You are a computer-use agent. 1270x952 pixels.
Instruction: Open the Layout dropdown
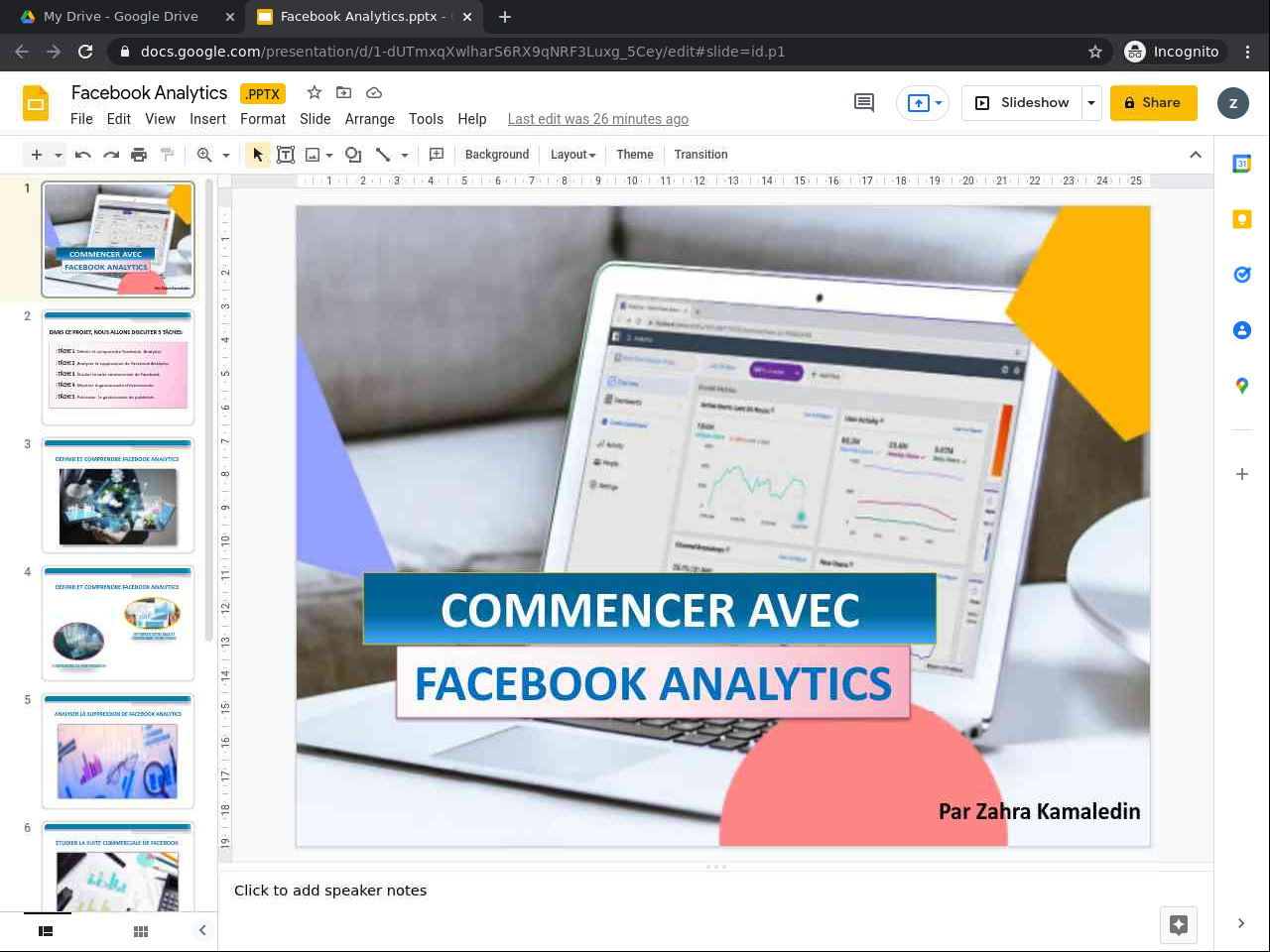(x=573, y=155)
